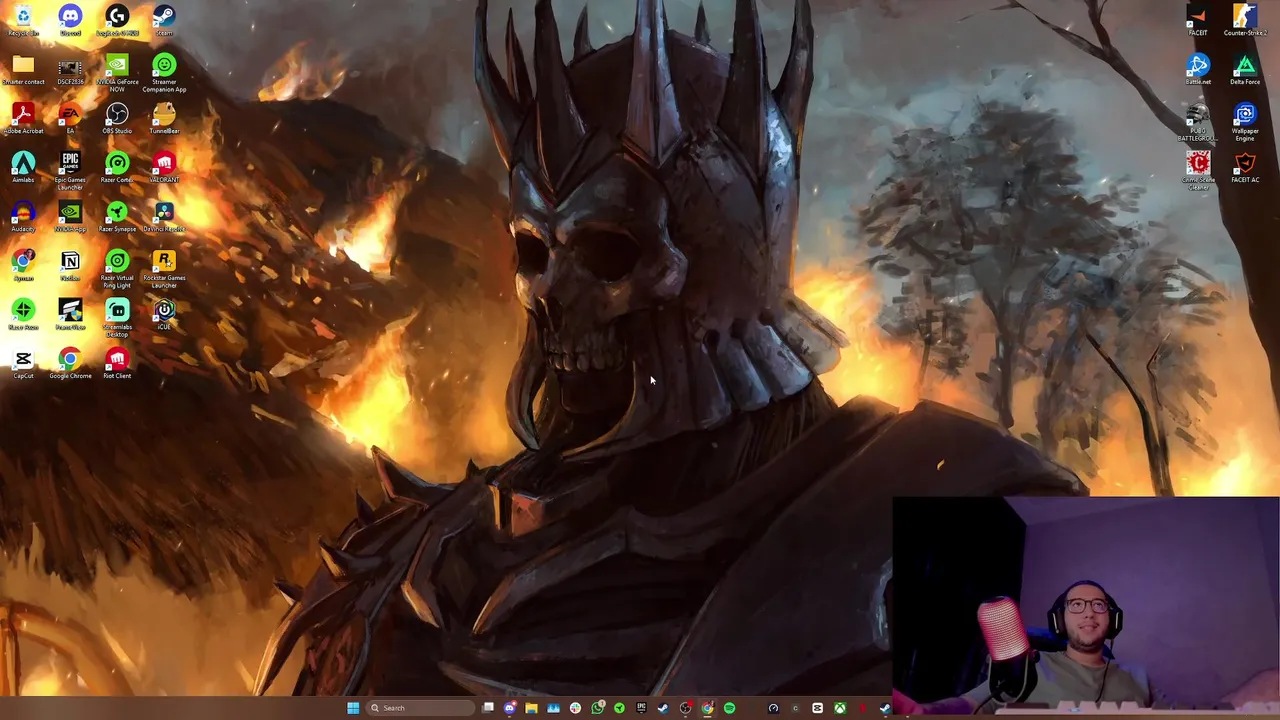Open the Adobe Acrobat shortcut
Image resolution: width=1280 pixels, height=720 pixels.
point(23,120)
